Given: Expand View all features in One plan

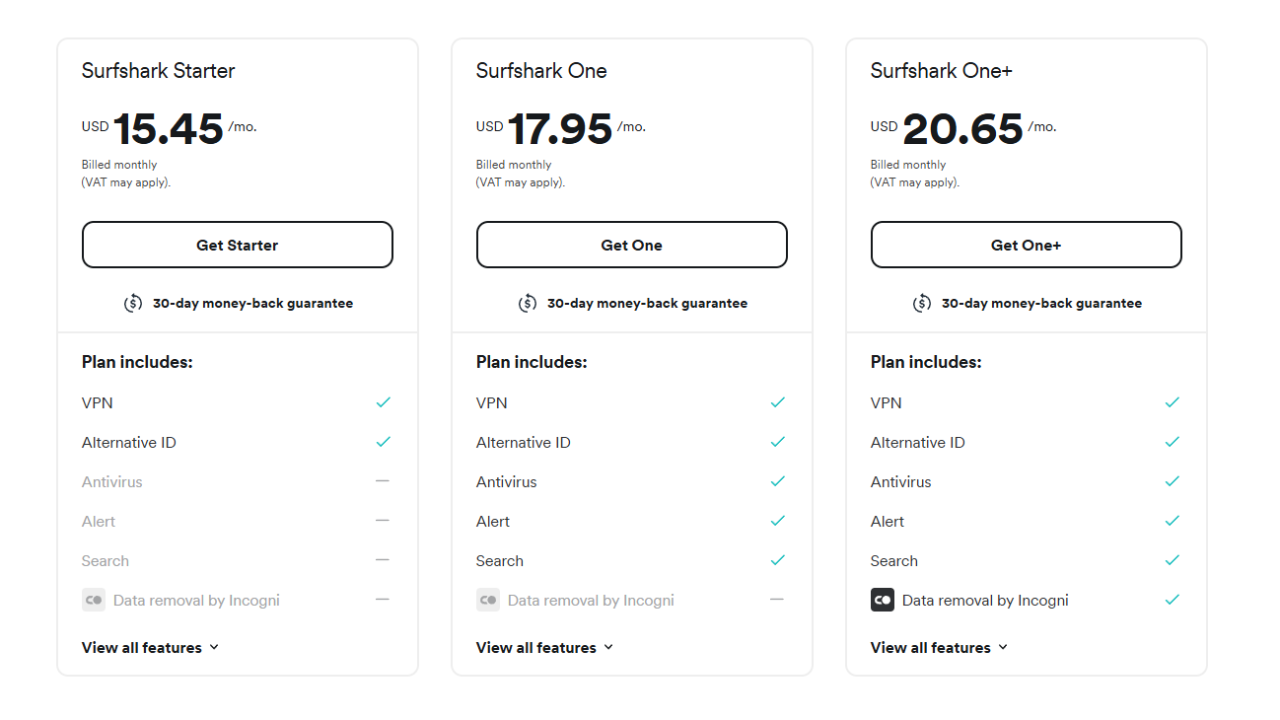Looking at the screenshot, I should click(x=545, y=648).
